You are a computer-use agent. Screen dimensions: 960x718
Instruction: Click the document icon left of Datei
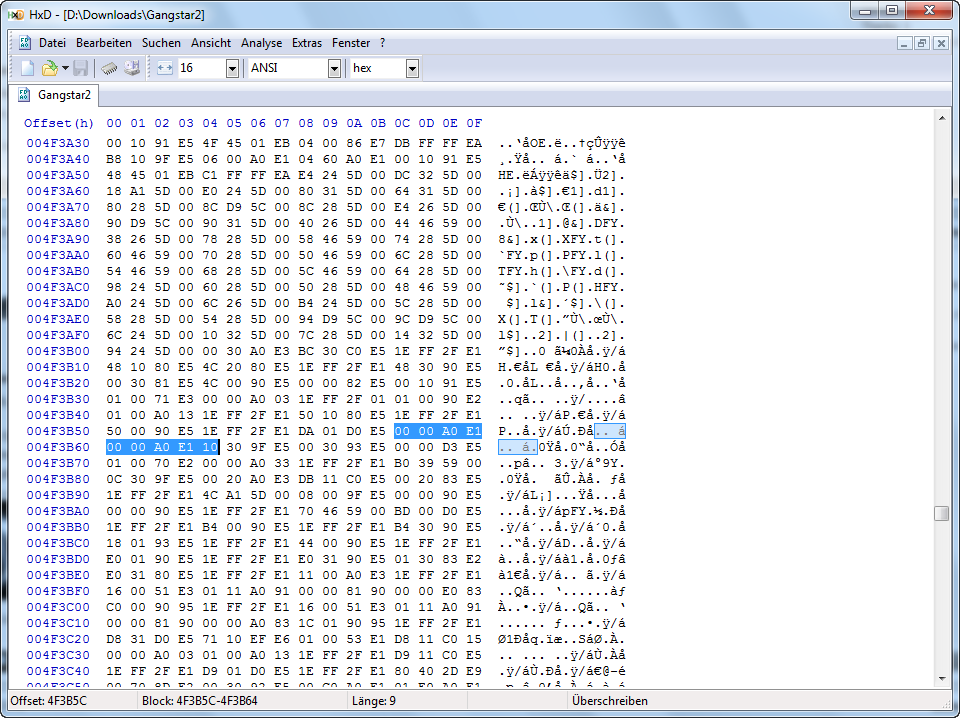(25, 43)
